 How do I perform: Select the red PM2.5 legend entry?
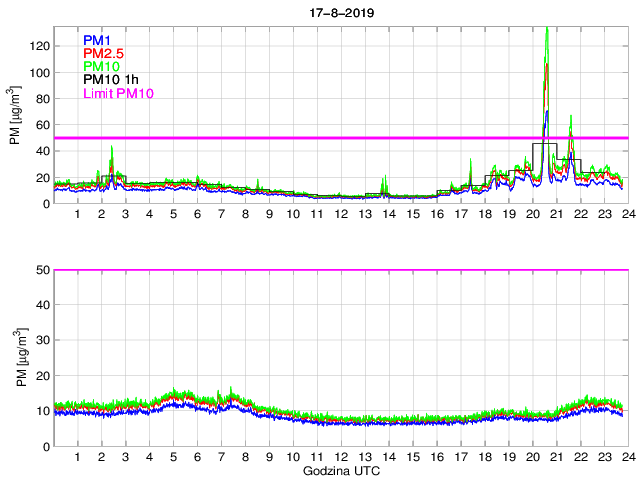click(x=102, y=53)
